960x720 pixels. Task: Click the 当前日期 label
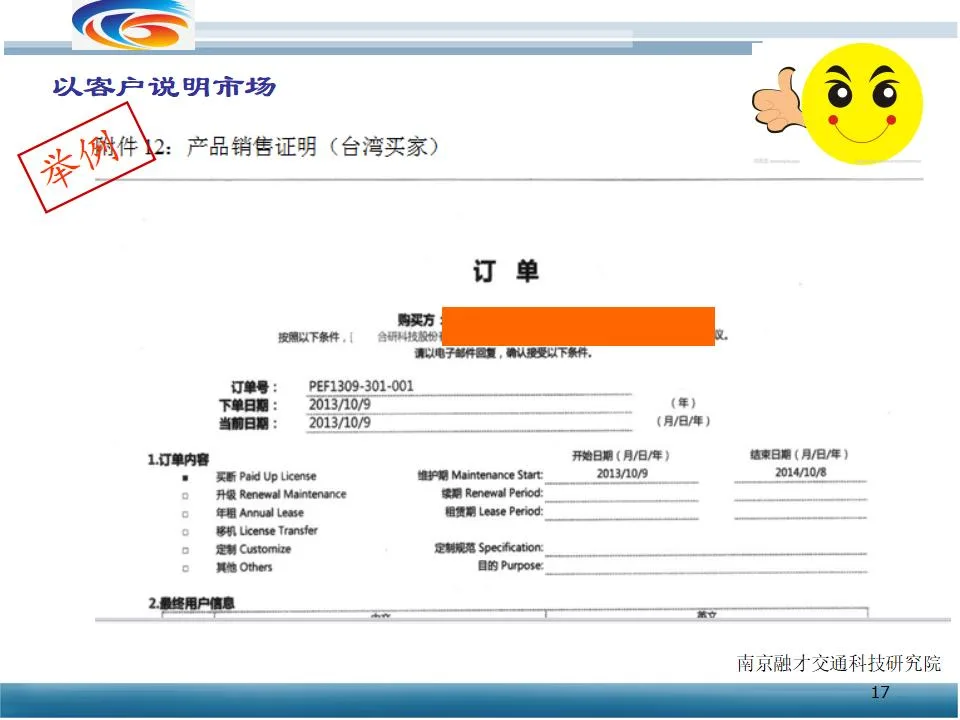(248, 424)
